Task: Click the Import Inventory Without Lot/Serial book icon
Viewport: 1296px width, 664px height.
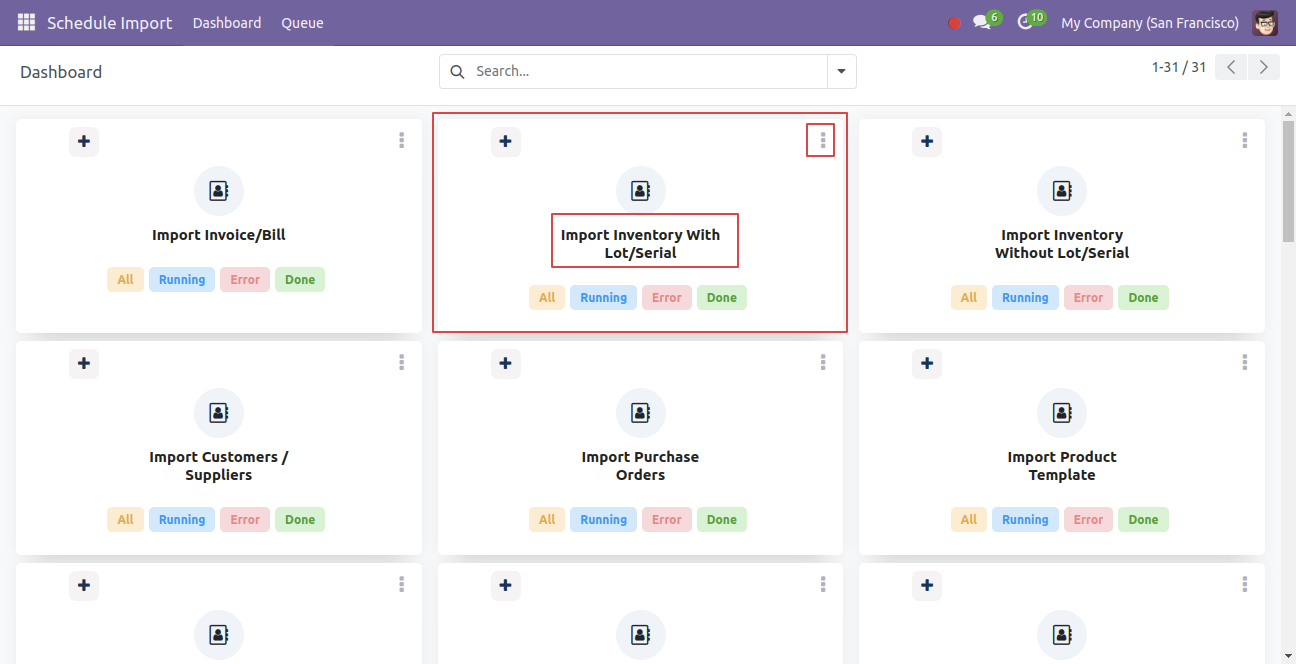Action: 1062,191
